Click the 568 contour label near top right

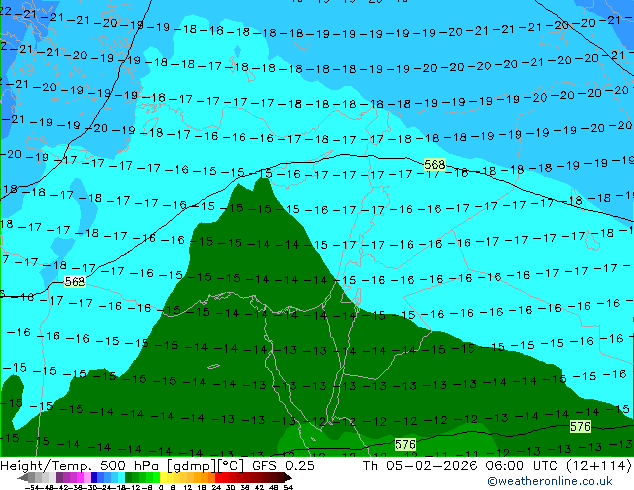[x=435, y=165]
